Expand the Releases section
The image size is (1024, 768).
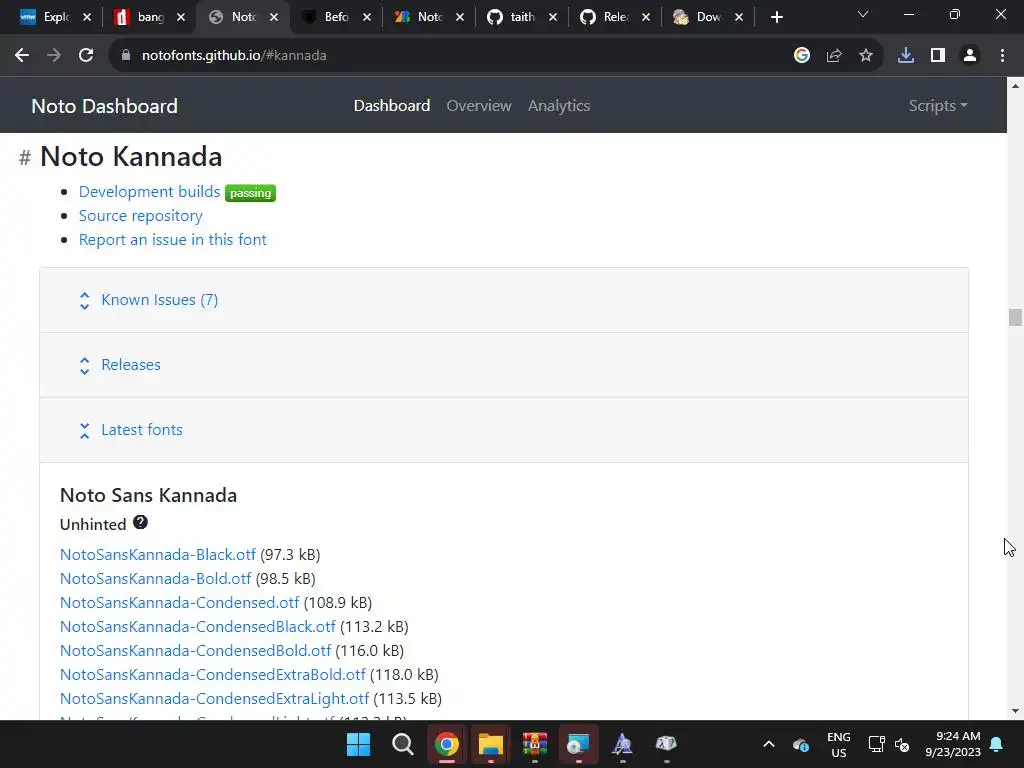click(x=131, y=364)
